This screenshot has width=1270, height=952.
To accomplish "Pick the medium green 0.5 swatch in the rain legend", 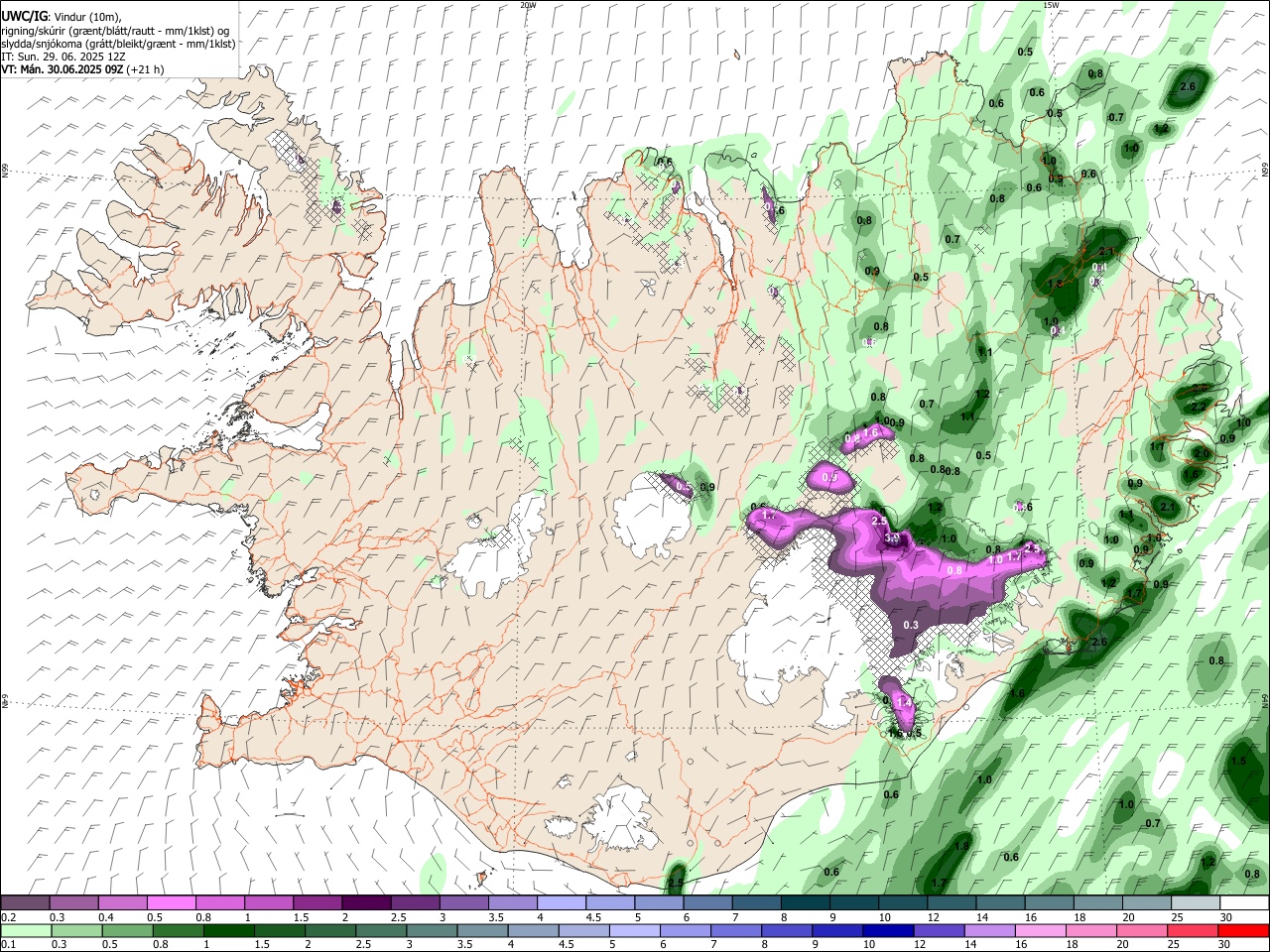I will tap(127, 930).
